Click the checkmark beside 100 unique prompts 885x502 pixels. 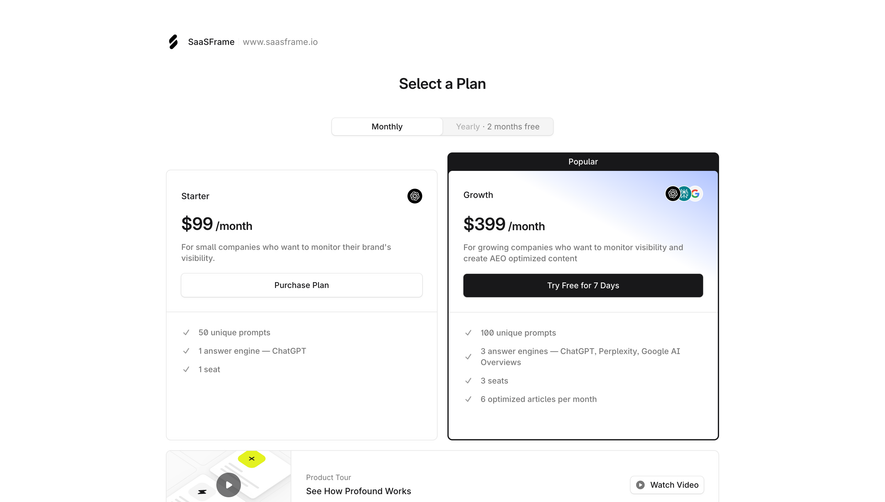[x=468, y=333]
